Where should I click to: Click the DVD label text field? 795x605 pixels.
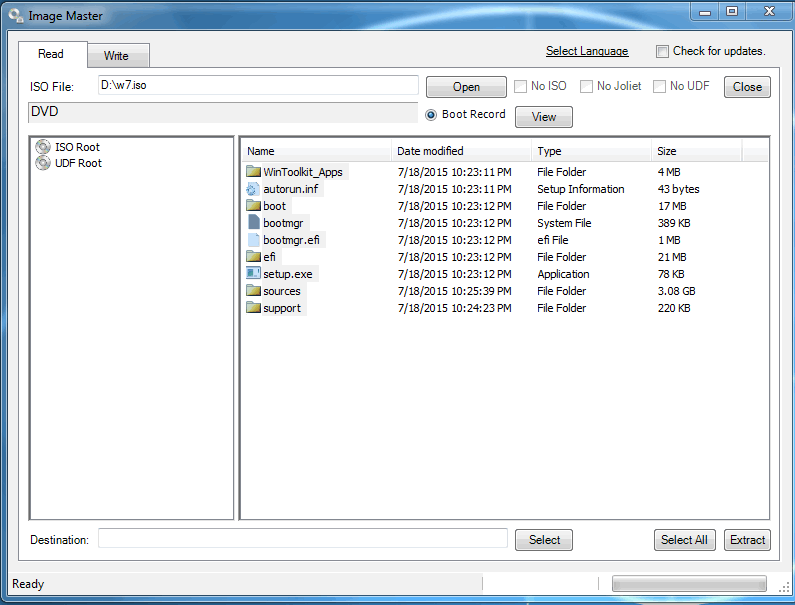(223, 113)
